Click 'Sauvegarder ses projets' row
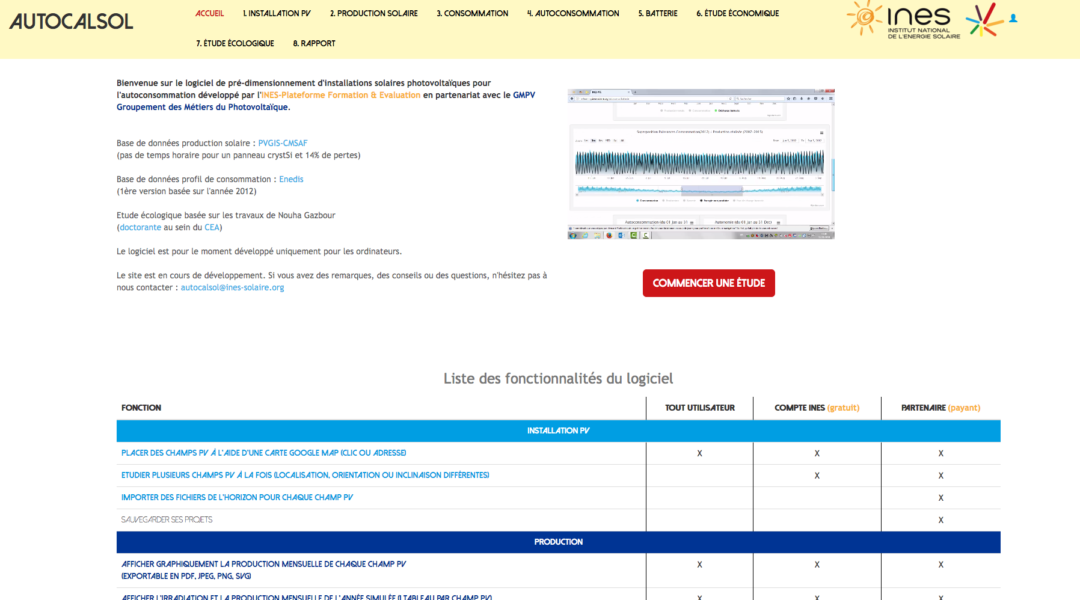 (559, 520)
